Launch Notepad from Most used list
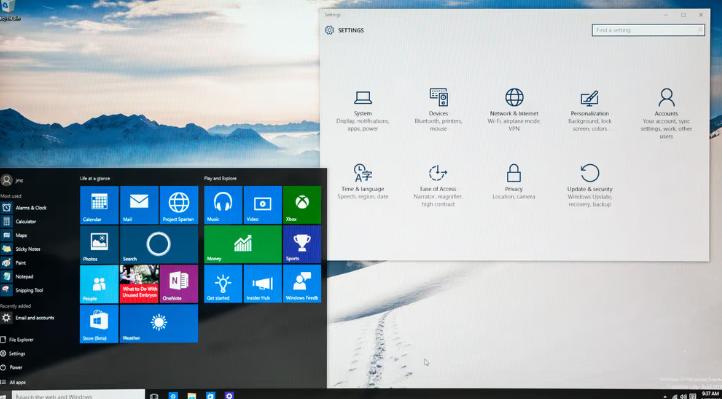Viewport: 722px width, 399px height. [25, 277]
